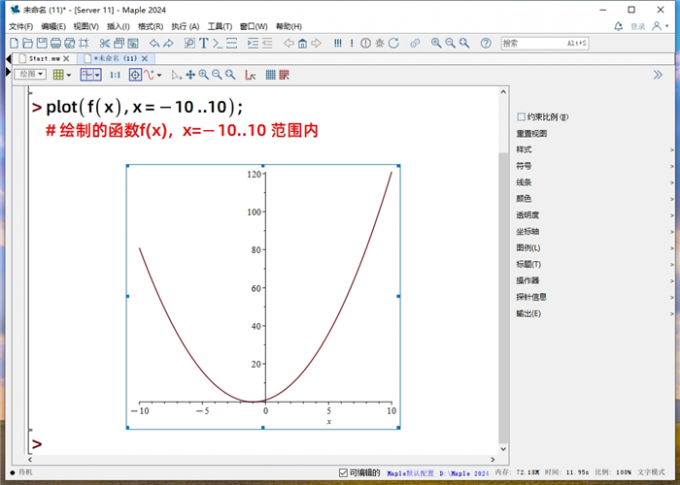Click the Maple默认配置 link in status bar
The width and height of the screenshot is (680, 485).
click(410, 472)
